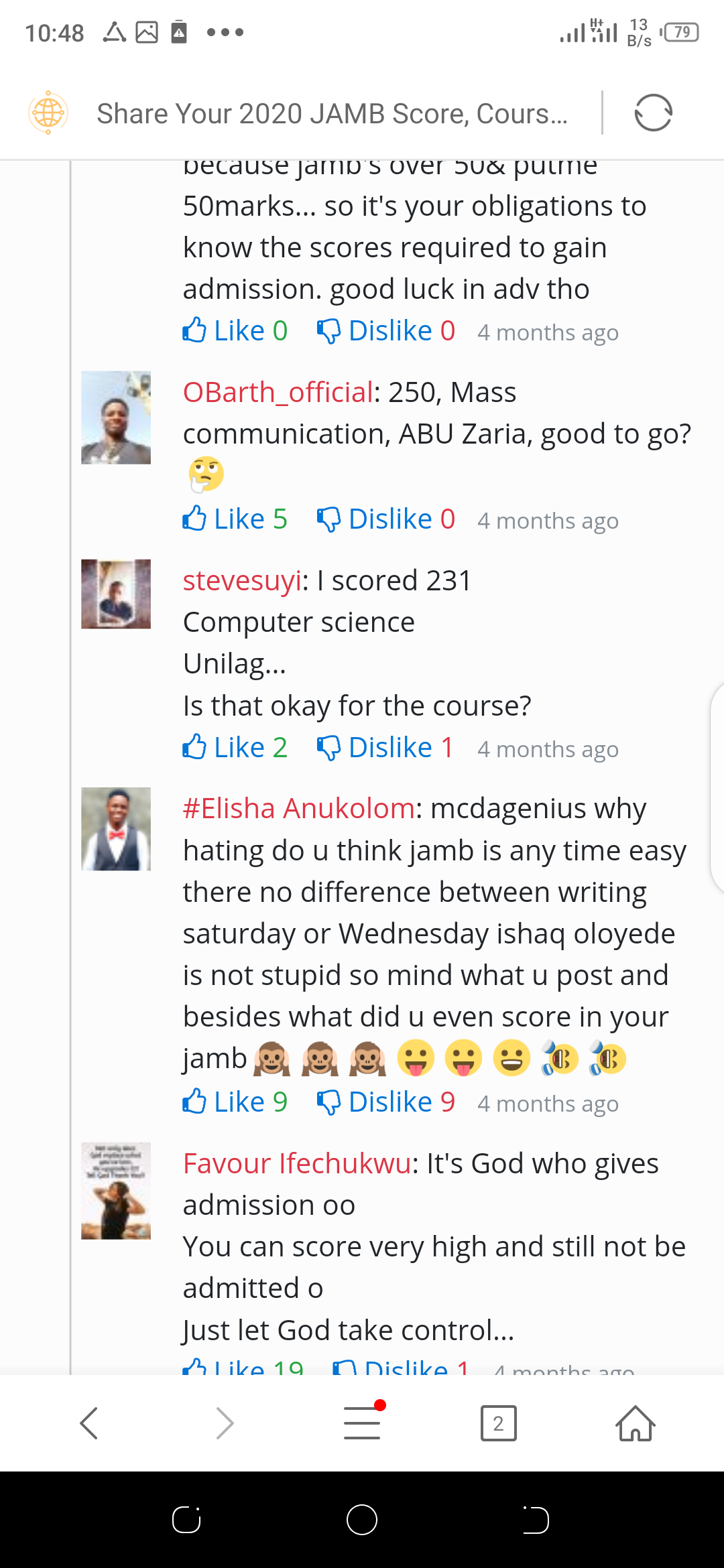Screen dimensions: 724x1568
Task: Open the browser hamburger menu
Action: click(x=362, y=1423)
